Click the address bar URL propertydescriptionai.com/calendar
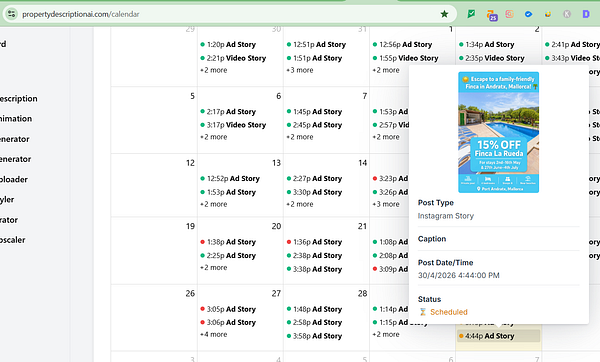This screenshot has width=600, height=362. (x=81, y=14)
